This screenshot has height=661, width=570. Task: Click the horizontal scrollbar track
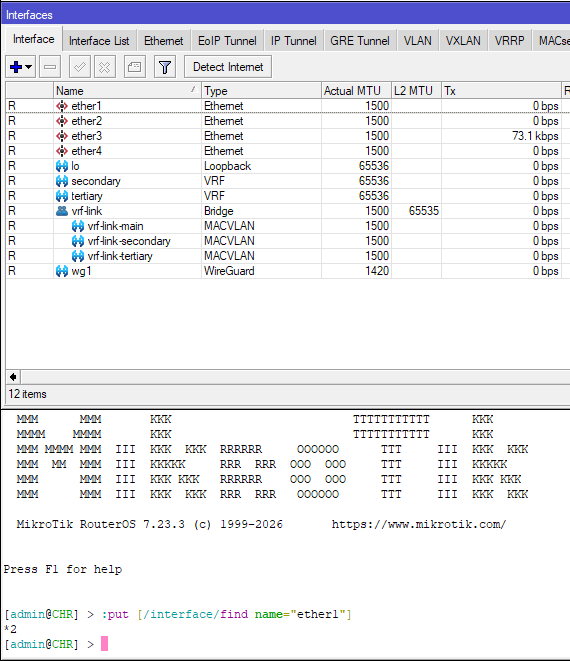coord(295,377)
